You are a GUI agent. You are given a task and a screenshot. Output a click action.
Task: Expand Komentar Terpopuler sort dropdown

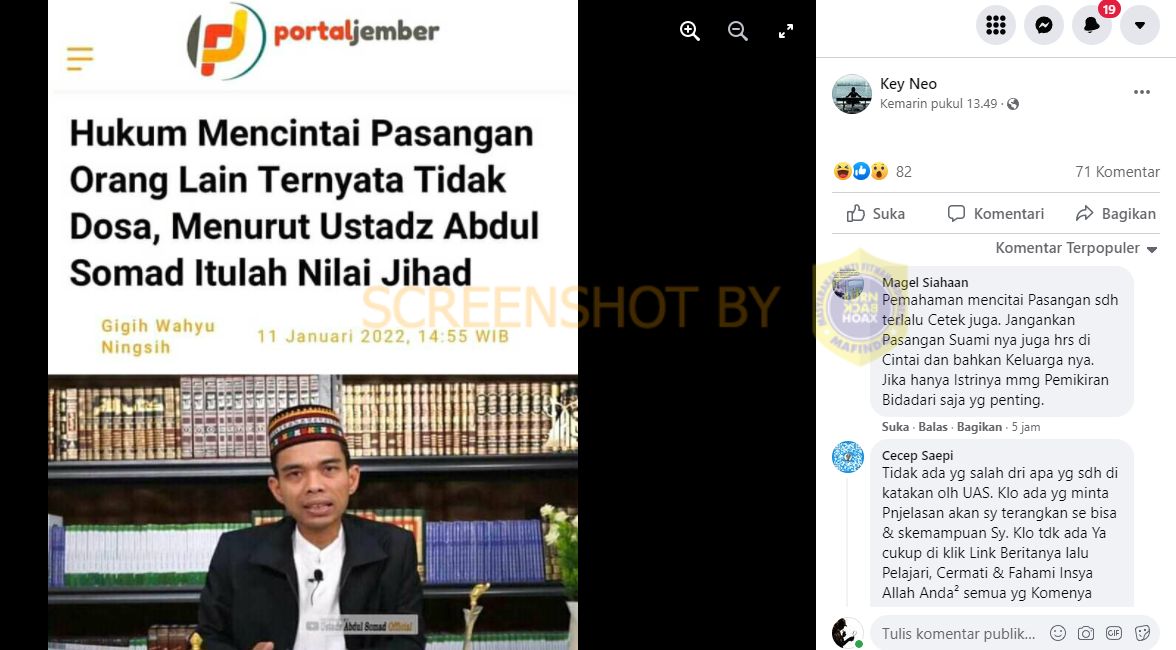coord(1076,248)
